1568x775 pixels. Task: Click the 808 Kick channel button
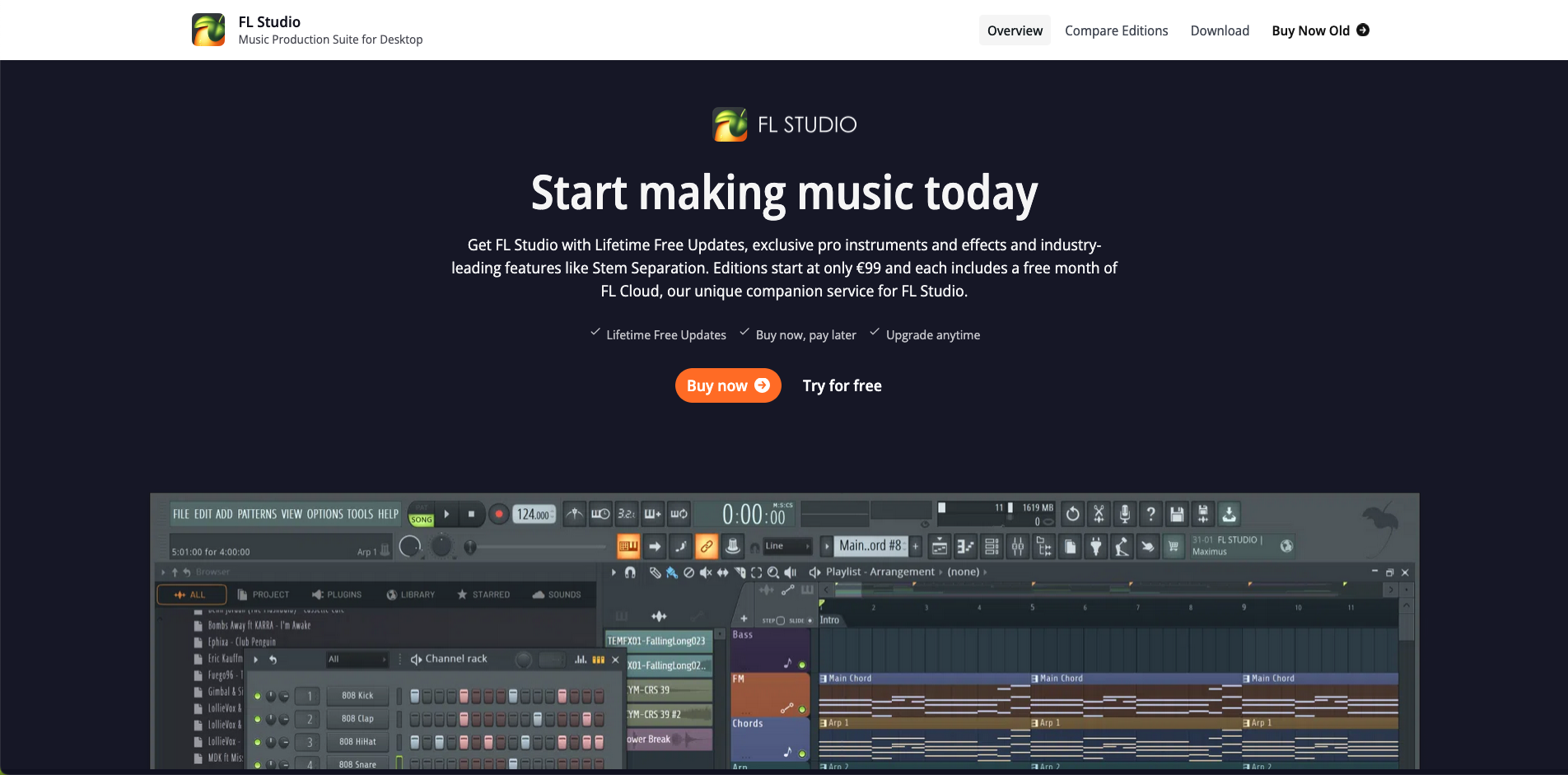point(357,696)
